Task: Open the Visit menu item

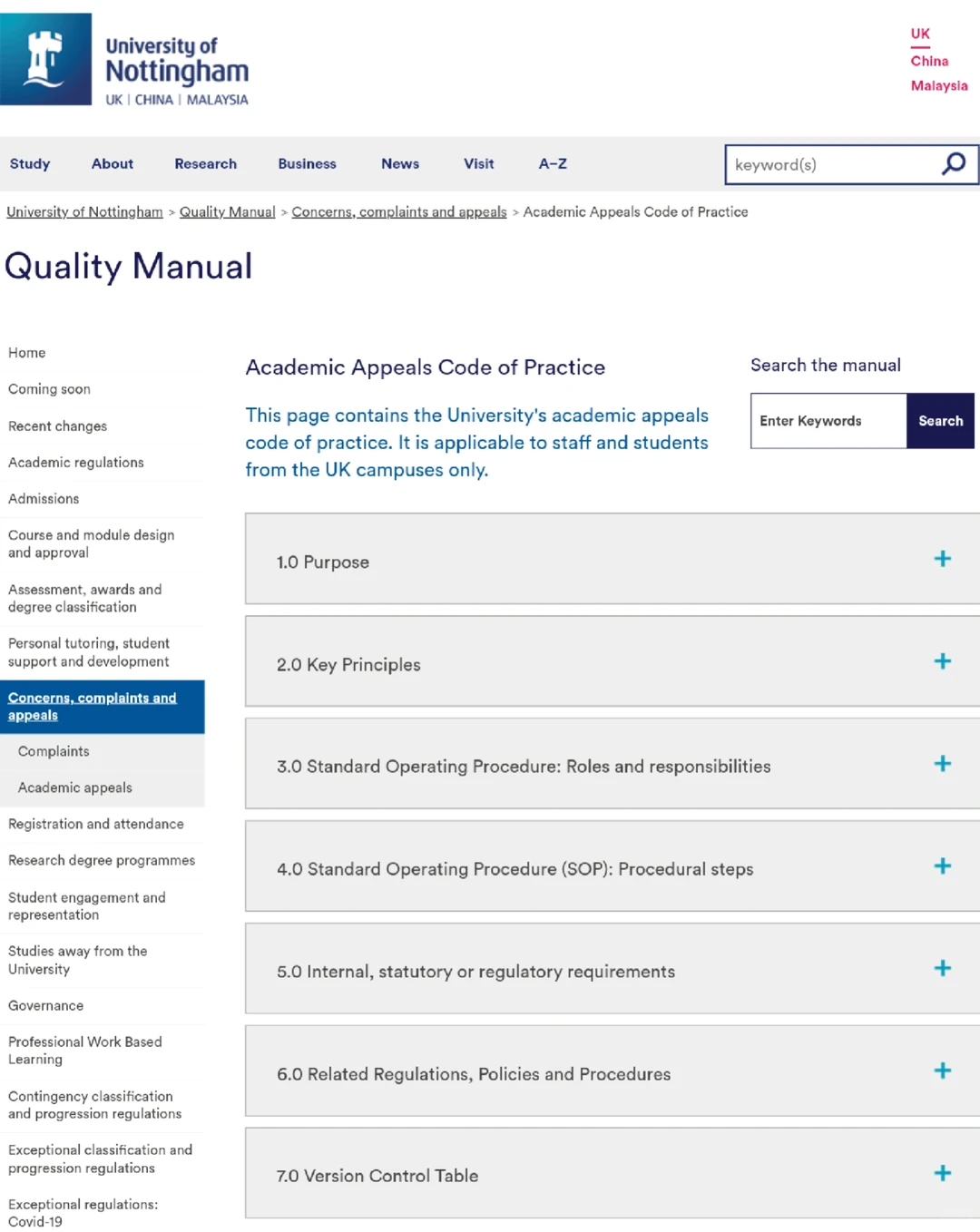Action: click(479, 164)
